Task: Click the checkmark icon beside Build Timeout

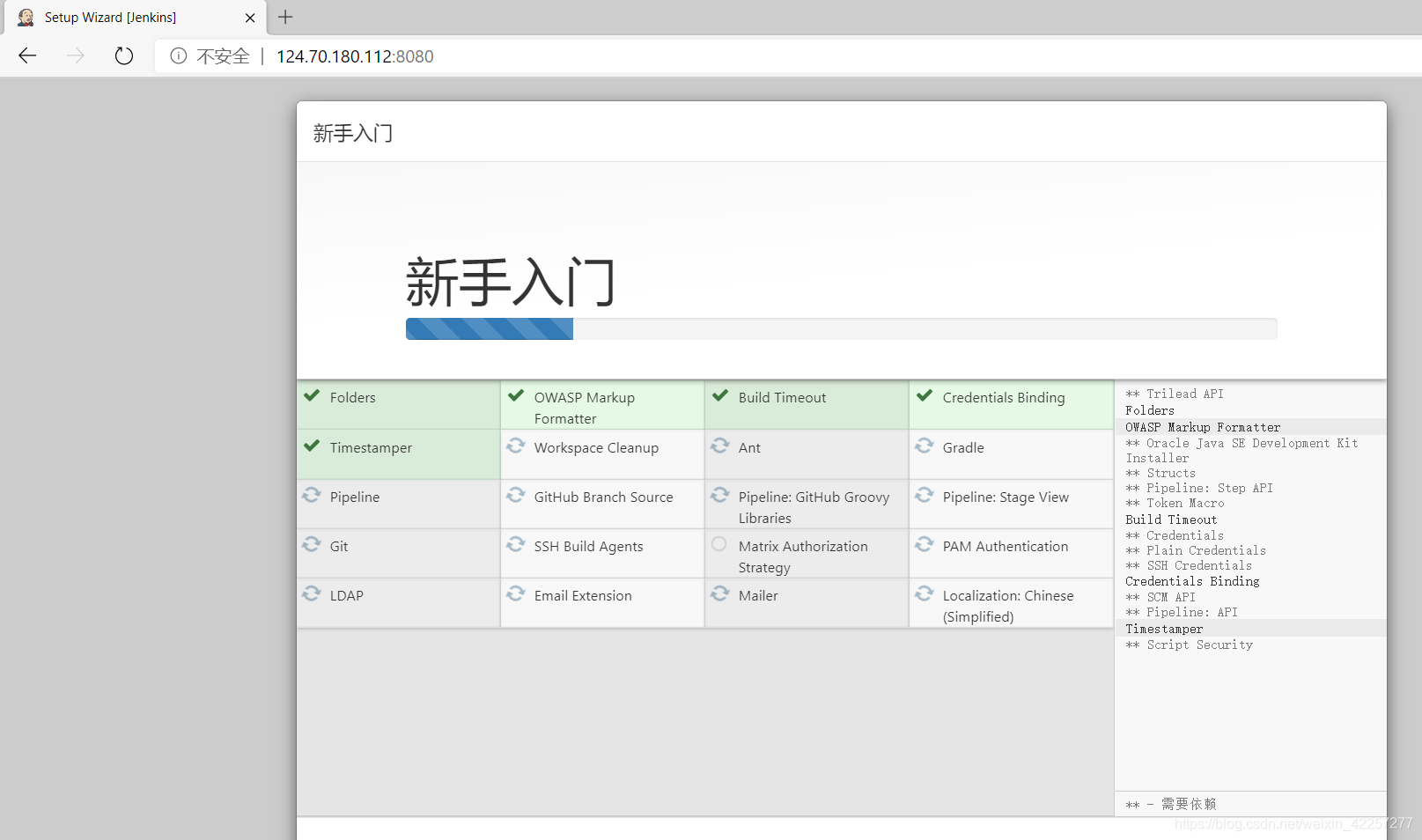Action: click(720, 395)
